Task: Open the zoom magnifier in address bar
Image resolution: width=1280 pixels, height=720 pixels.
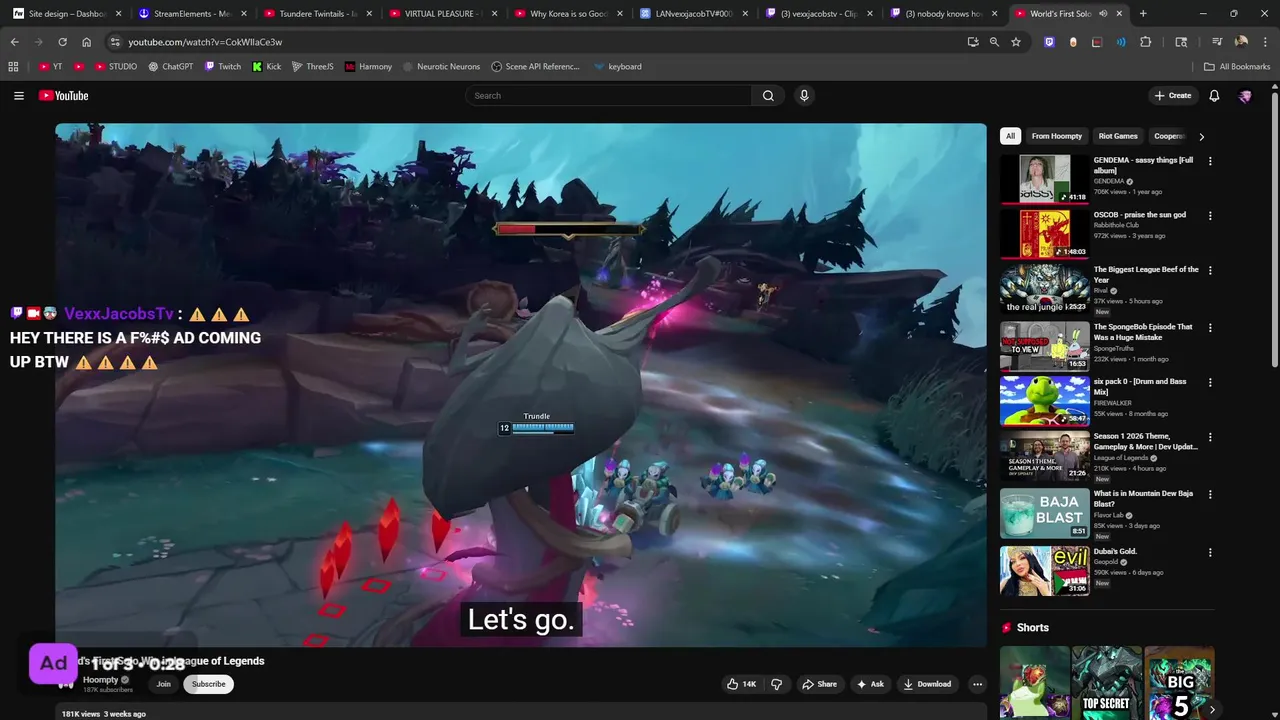Action: tap(994, 42)
